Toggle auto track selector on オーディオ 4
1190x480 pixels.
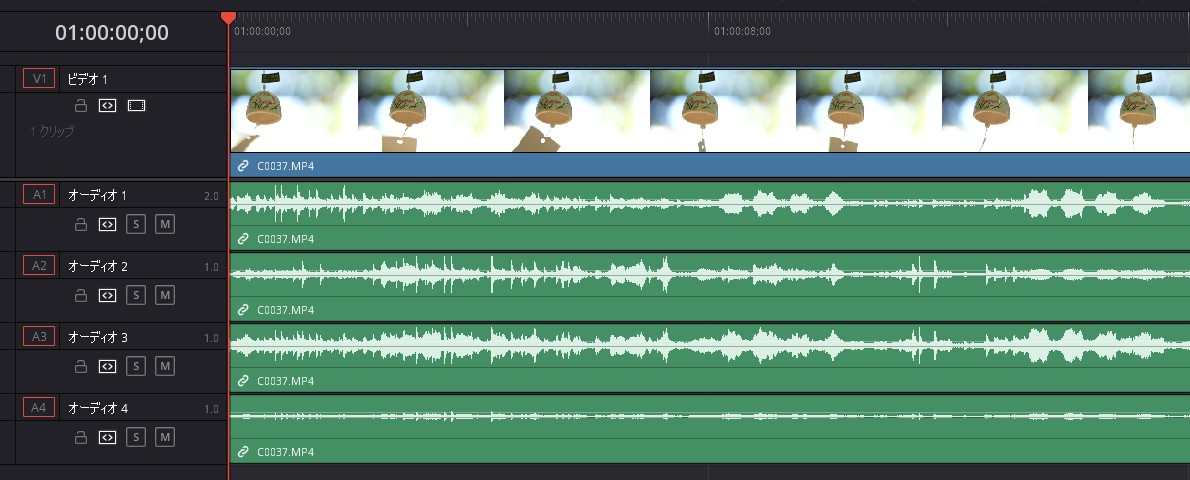(108, 437)
